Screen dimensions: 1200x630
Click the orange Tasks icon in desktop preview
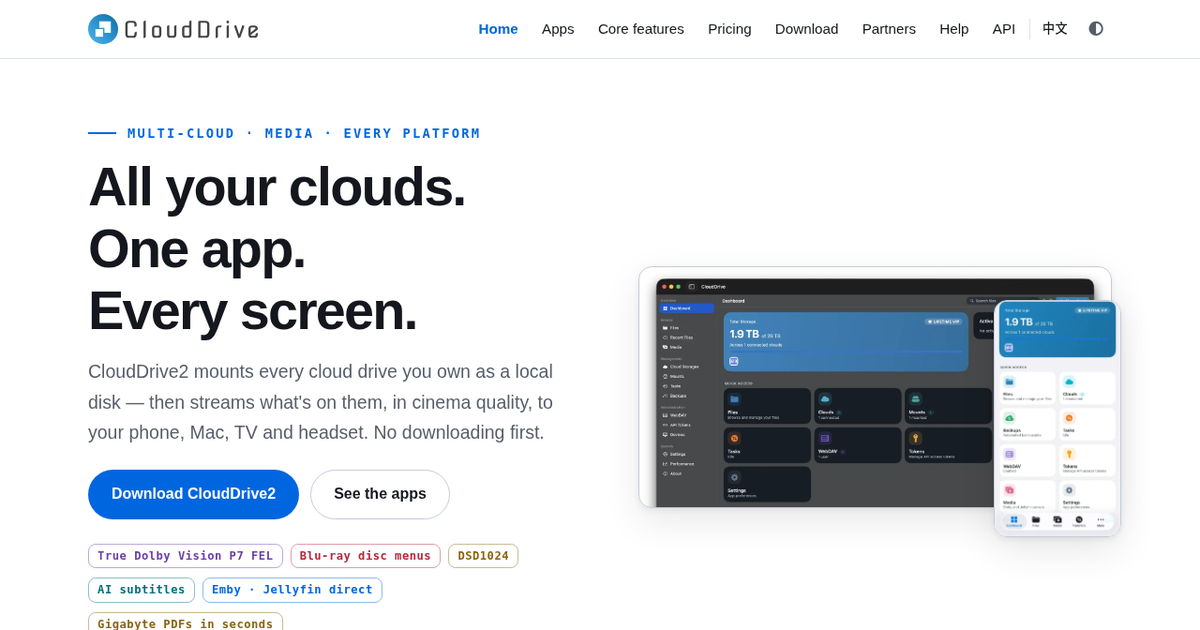pyautogui.click(x=734, y=438)
